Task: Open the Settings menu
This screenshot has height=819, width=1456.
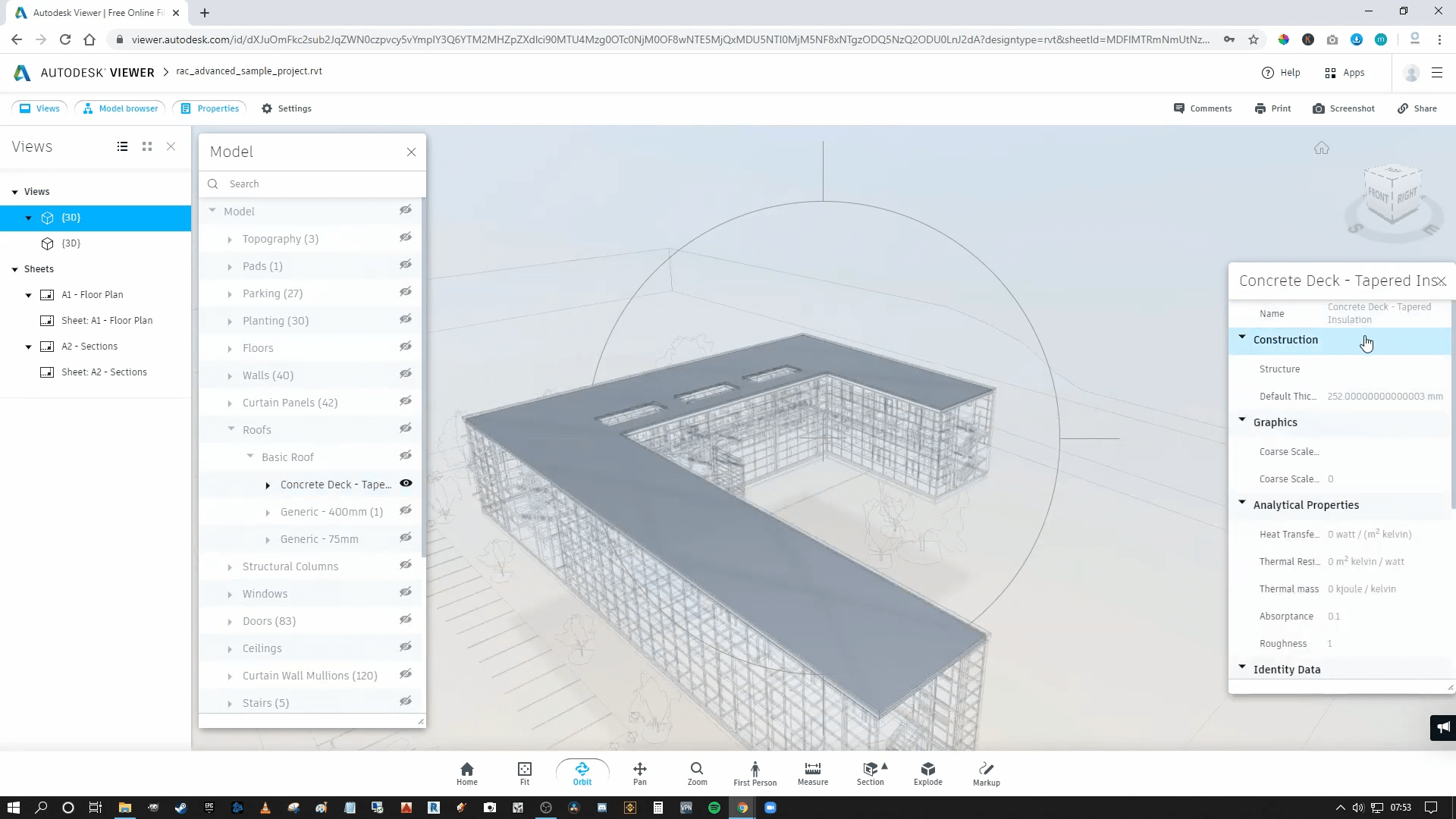Action: (287, 108)
